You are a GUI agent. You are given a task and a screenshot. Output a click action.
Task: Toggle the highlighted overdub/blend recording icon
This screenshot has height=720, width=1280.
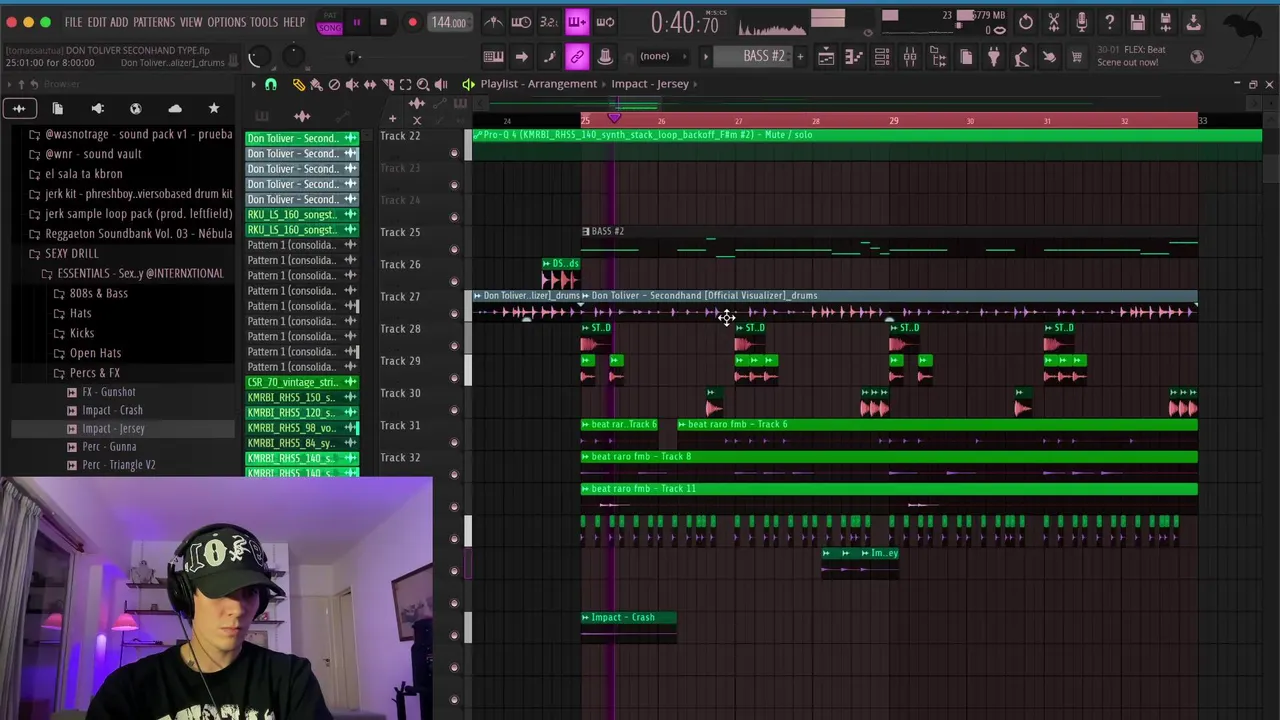[577, 22]
